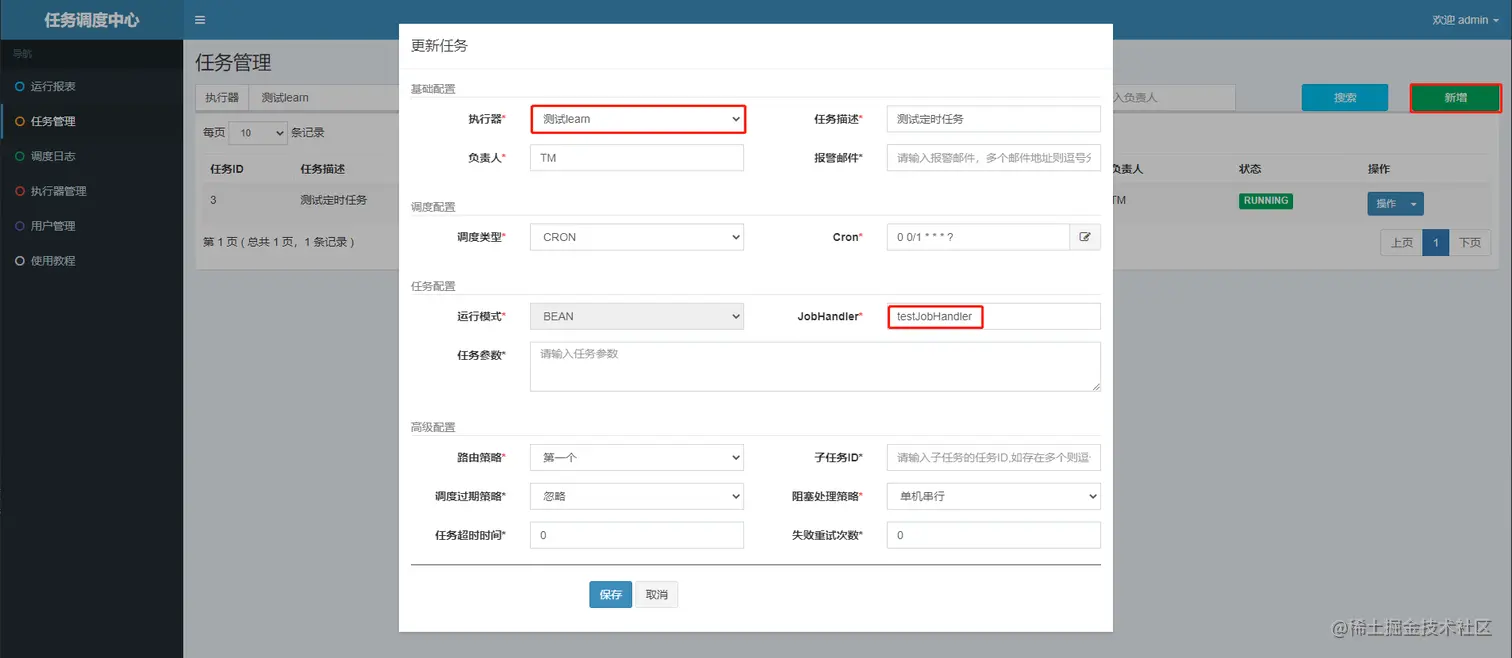
Task: Focus the 任务描述 input field
Action: click(x=994, y=119)
